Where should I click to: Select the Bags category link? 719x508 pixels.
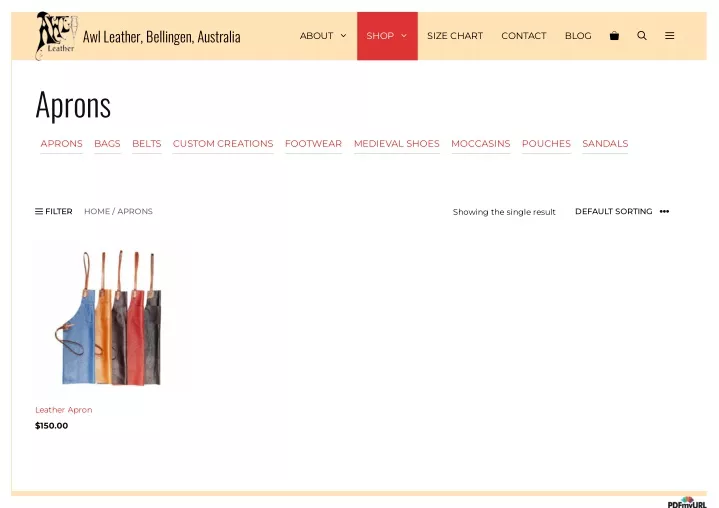click(x=107, y=144)
